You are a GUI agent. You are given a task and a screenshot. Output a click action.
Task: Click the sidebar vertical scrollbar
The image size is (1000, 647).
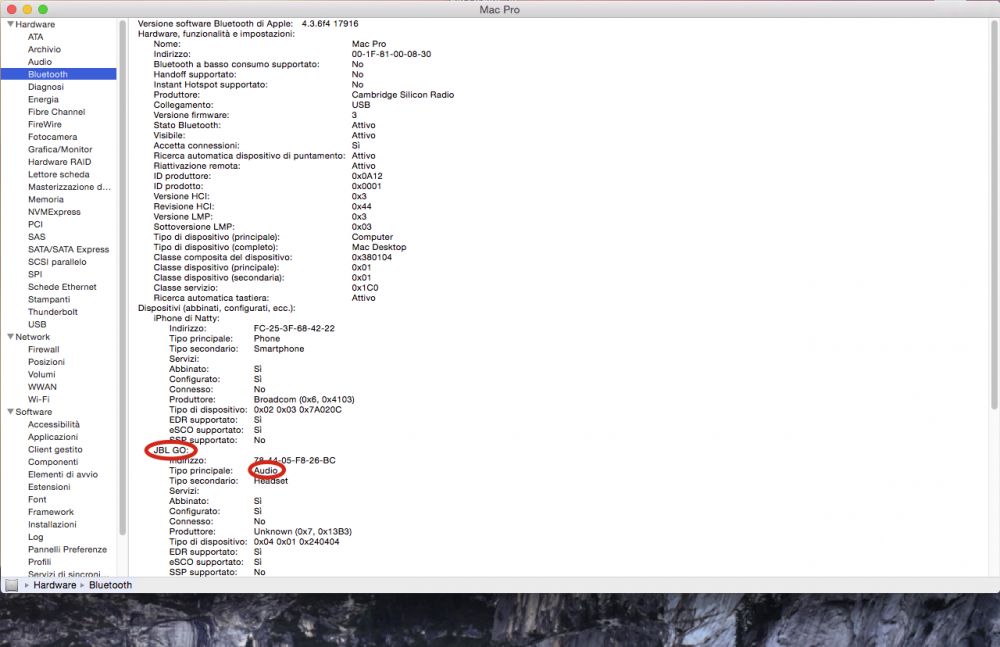[x=122, y=278]
